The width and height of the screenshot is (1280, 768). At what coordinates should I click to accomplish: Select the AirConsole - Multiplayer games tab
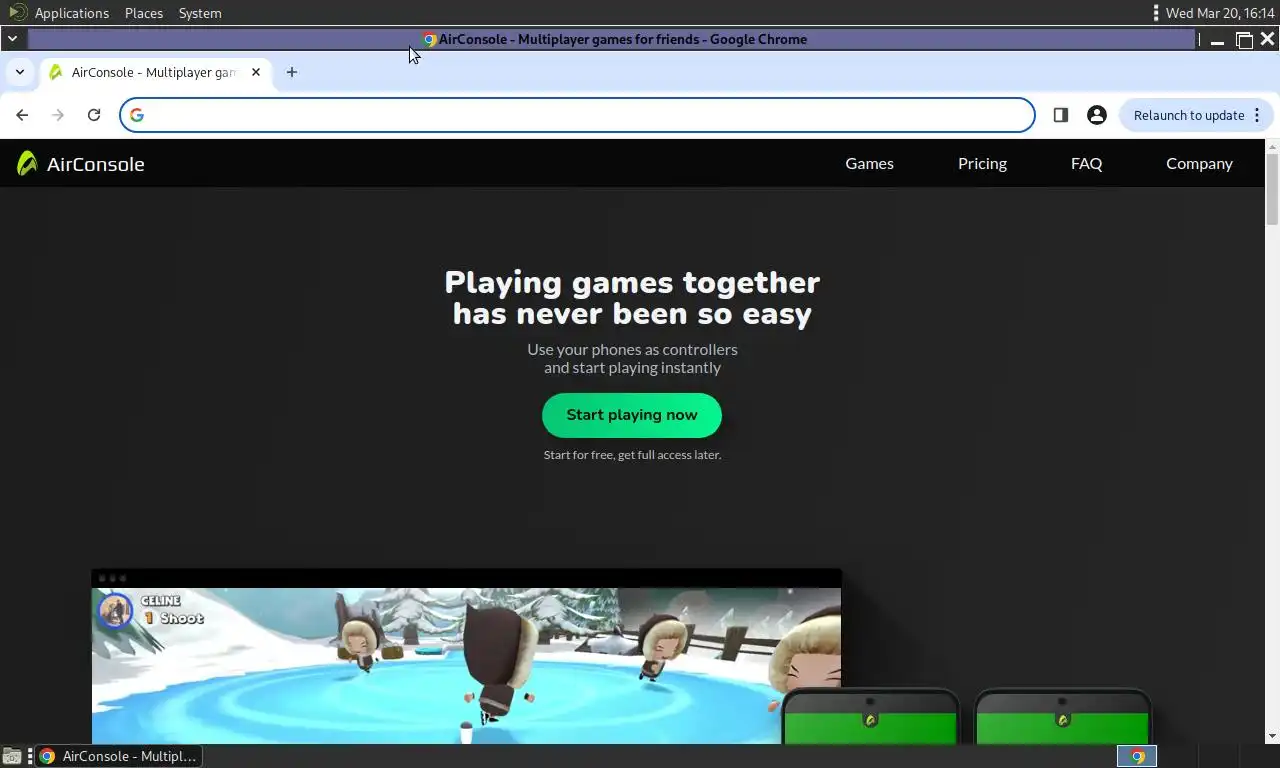click(x=155, y=72)
